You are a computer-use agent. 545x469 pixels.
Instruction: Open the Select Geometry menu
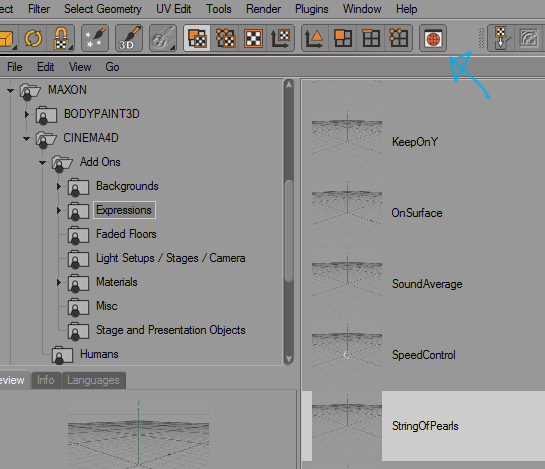click(x=103, y=9)
